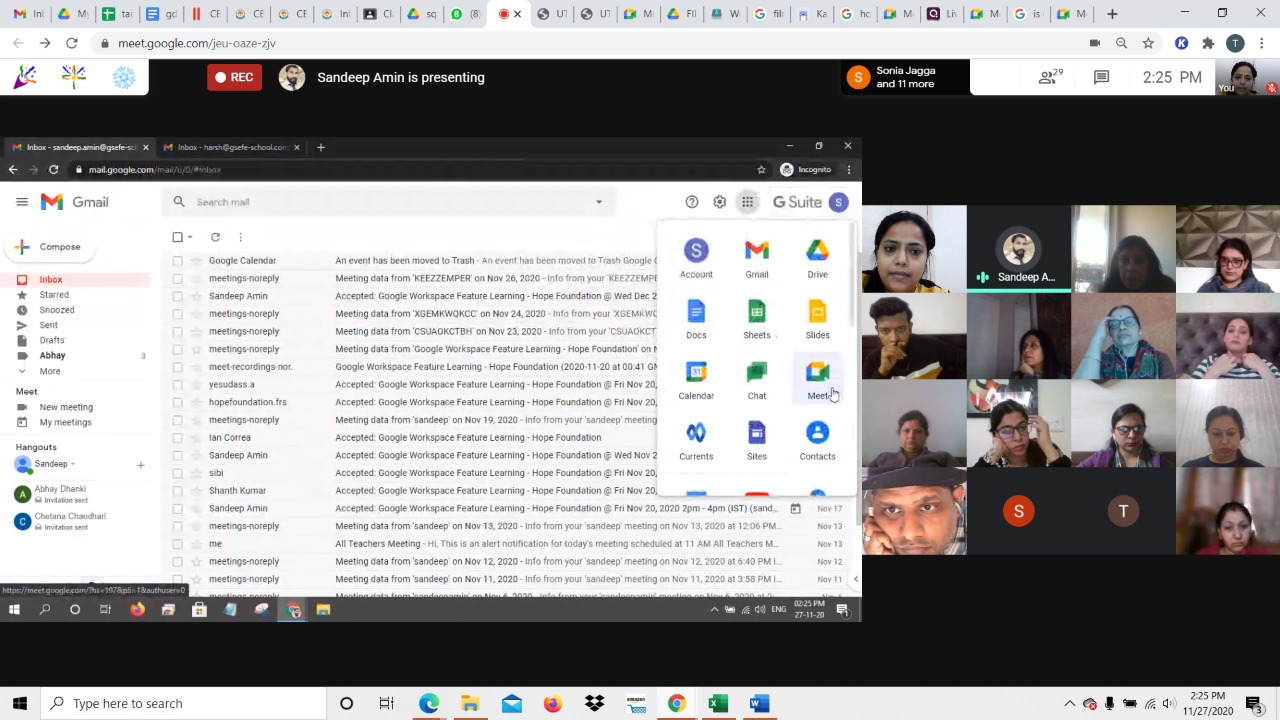Image resolution: width=1280 pixels, height=720 pixels.
Task: Open Docs from the Google apps panel
Action: (696, 319)
